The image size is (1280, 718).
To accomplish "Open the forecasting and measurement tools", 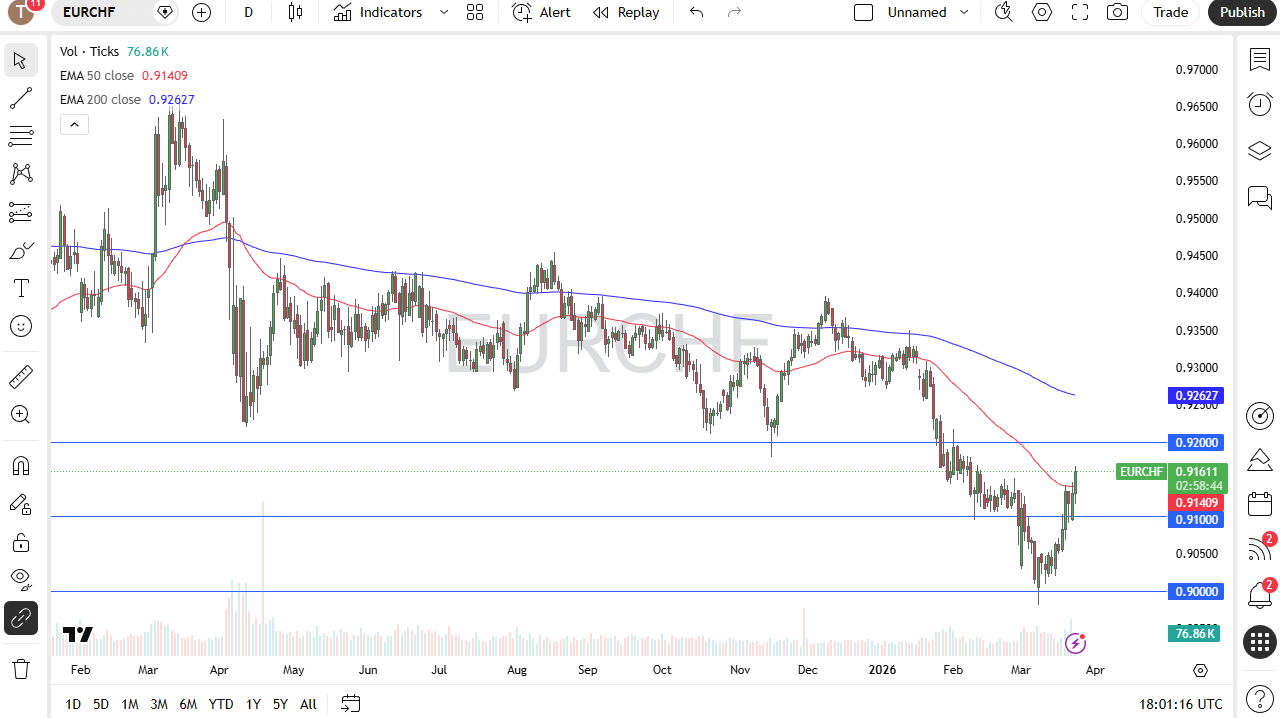I will [x=21, y=212].
